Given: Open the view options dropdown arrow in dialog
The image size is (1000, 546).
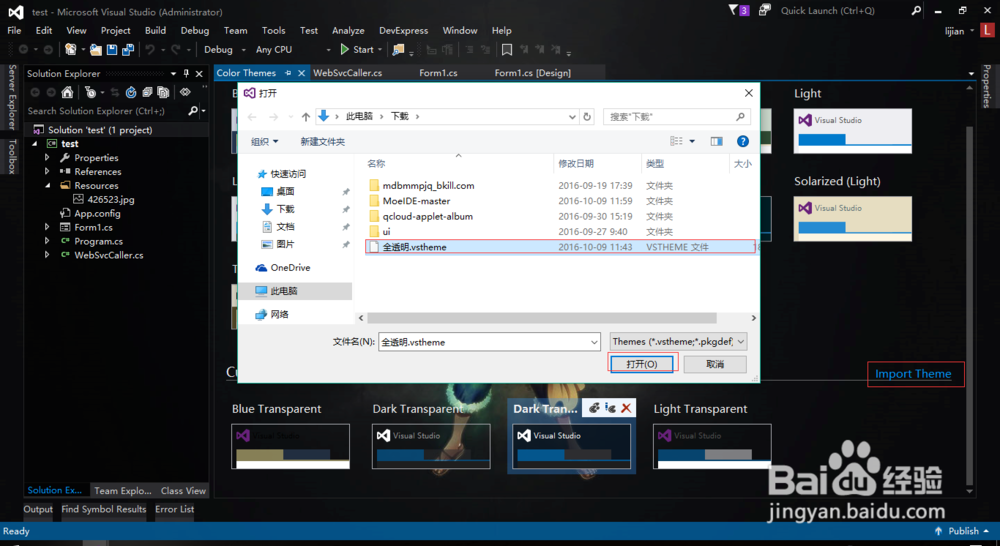Looking at the screenshot, I should (692, 142).
